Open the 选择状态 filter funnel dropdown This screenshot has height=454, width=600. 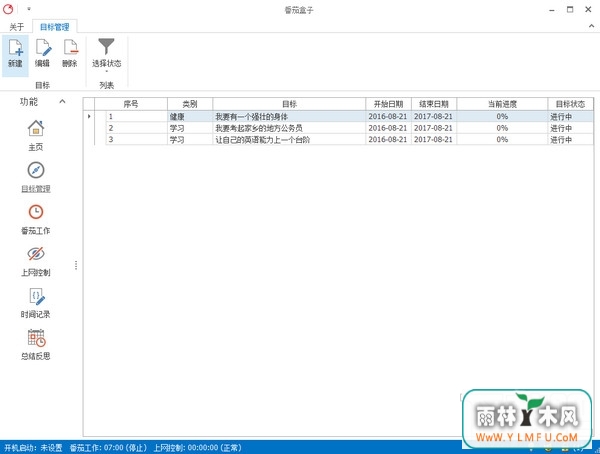pos(106,54)
